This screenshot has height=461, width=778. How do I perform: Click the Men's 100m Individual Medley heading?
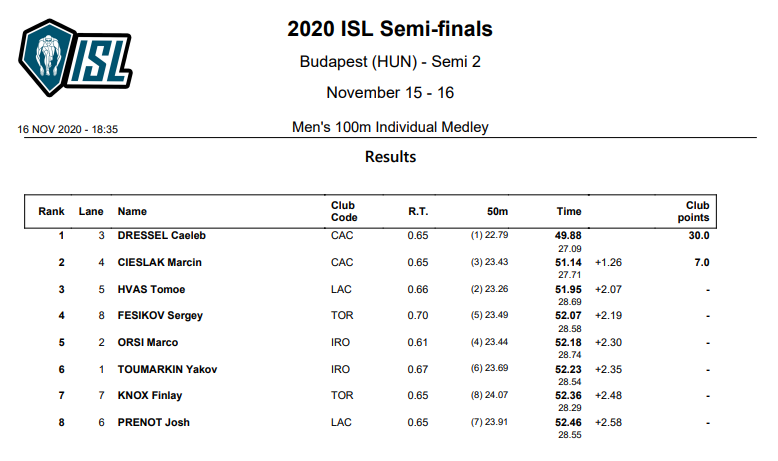click(x=390, y=127)
